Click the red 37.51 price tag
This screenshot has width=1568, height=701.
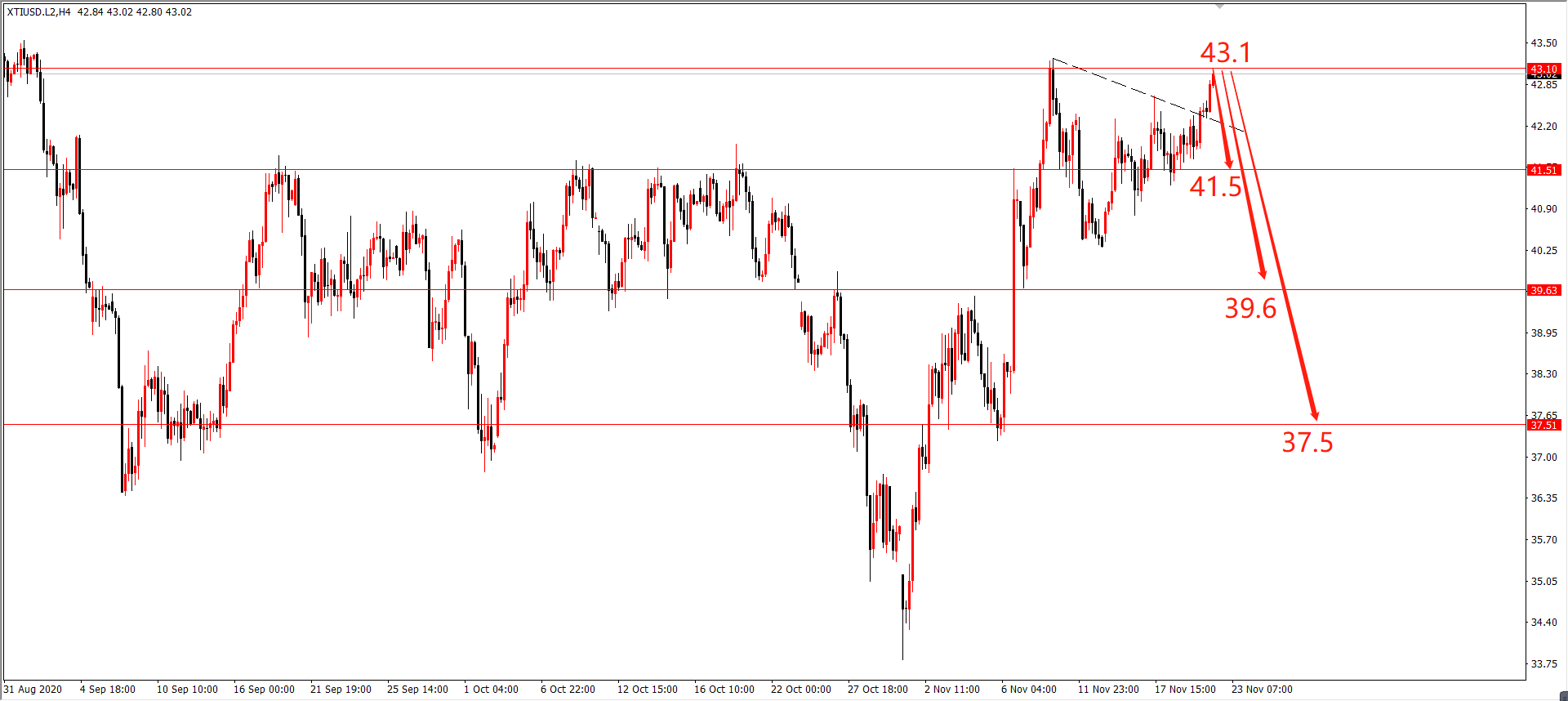click(1543, 425)
